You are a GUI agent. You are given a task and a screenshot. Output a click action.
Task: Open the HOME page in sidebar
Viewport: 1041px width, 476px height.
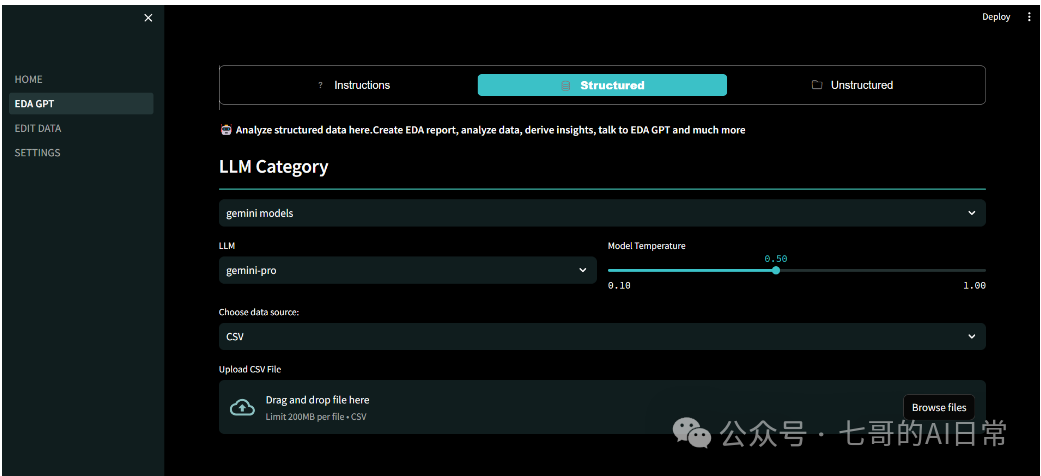[82, 79]
